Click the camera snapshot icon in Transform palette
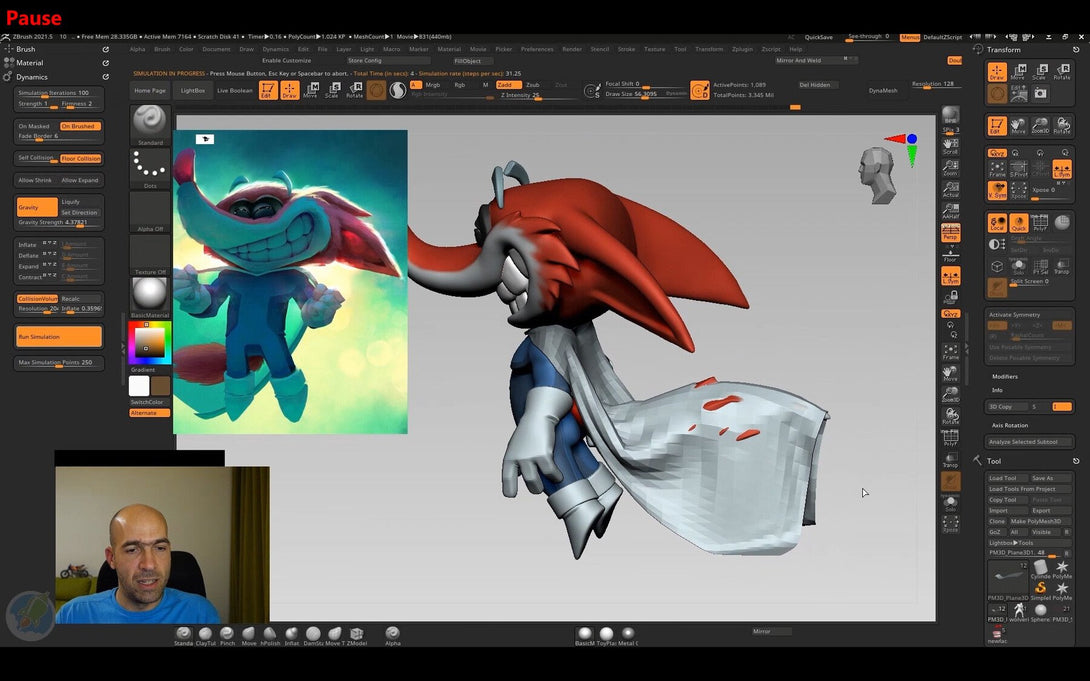 click(1041, 93)
